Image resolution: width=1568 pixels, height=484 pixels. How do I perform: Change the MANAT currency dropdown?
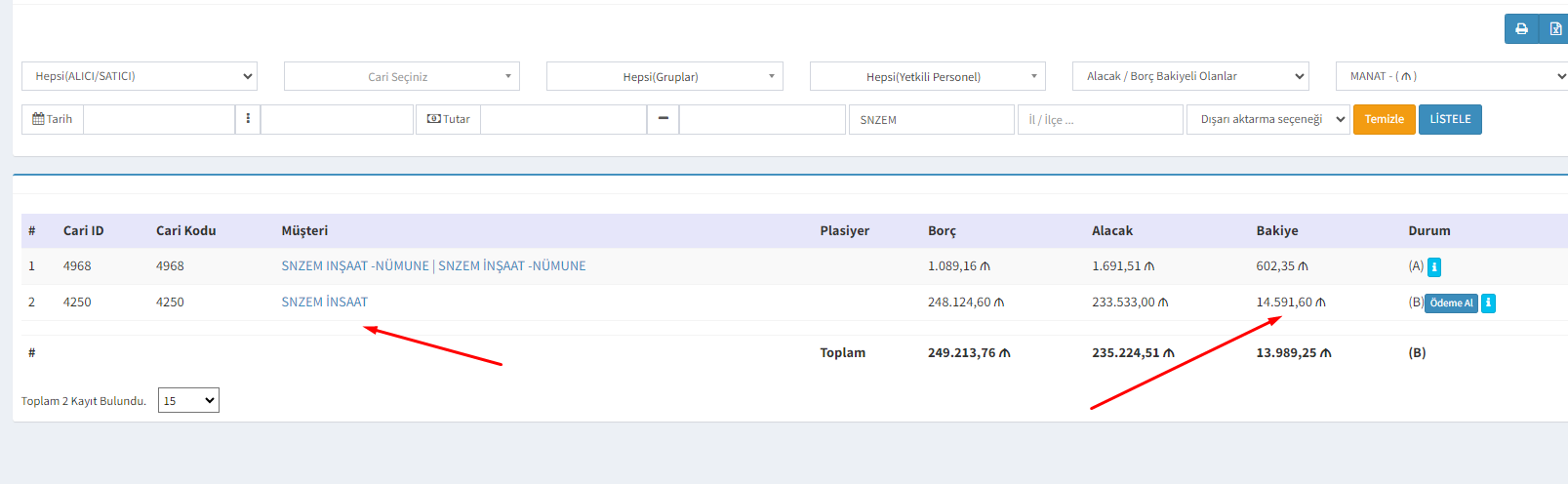point(1452,76)
